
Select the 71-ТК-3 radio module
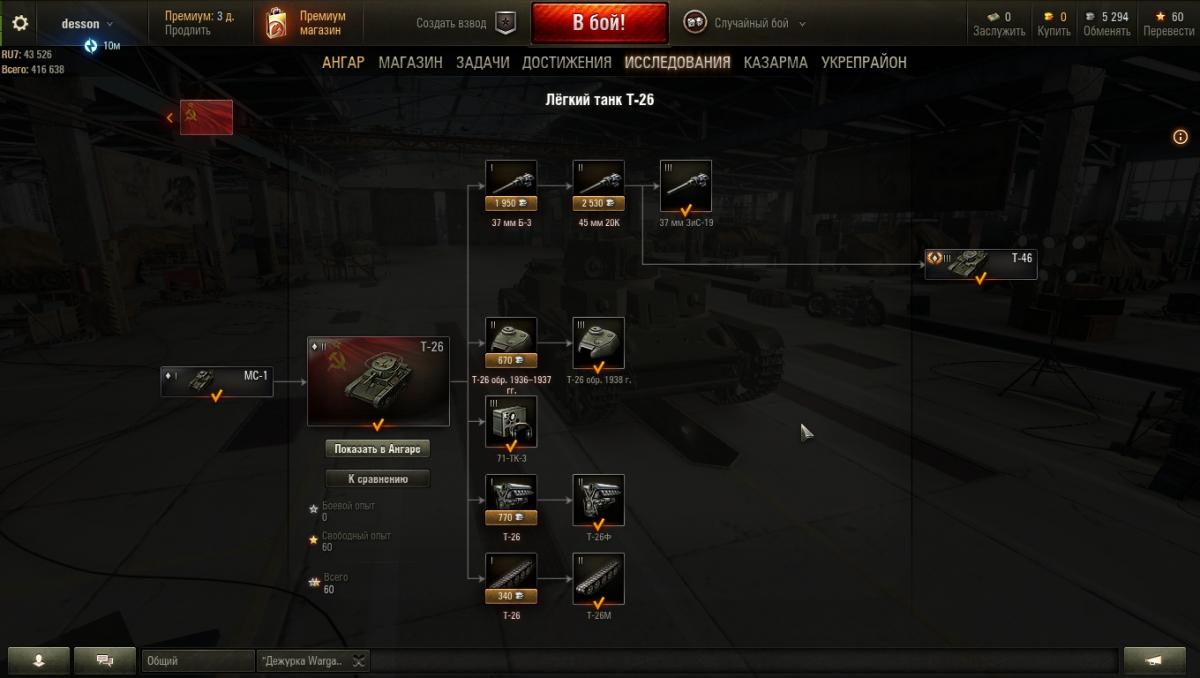(x=511, y=422)
